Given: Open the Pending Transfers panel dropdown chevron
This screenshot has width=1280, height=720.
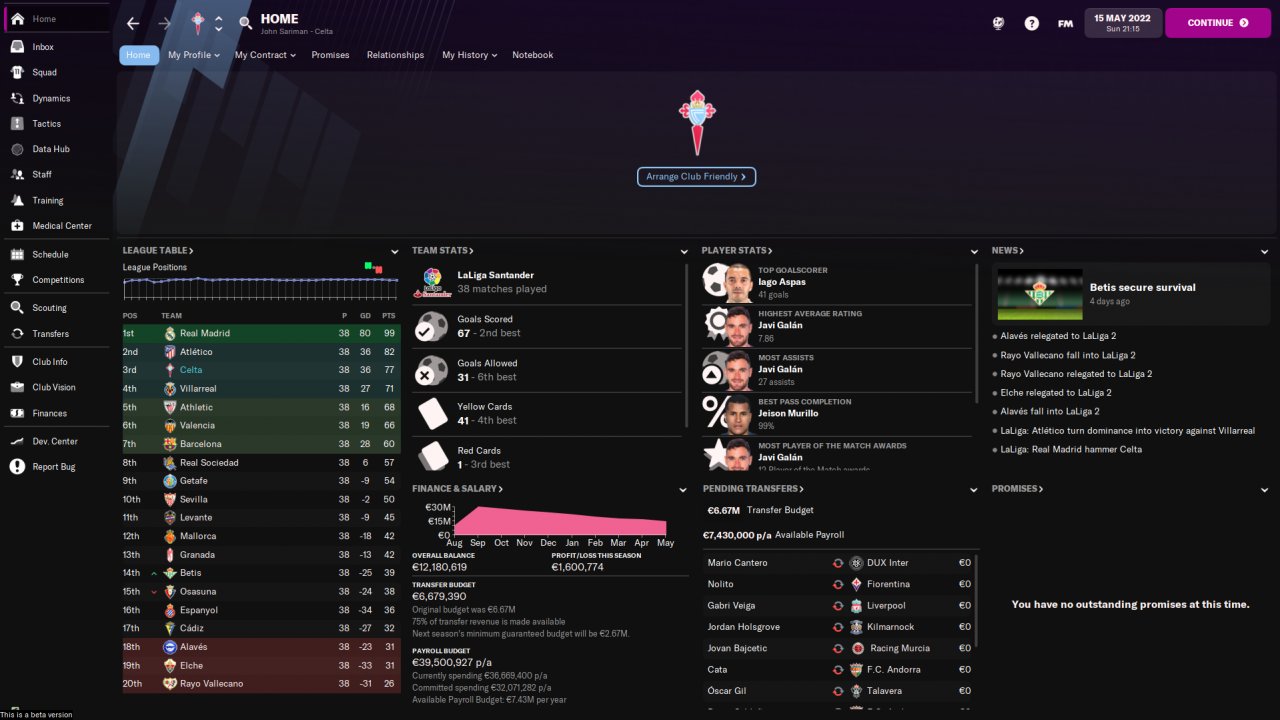Looking at the screenshot, I should (974, 490).
